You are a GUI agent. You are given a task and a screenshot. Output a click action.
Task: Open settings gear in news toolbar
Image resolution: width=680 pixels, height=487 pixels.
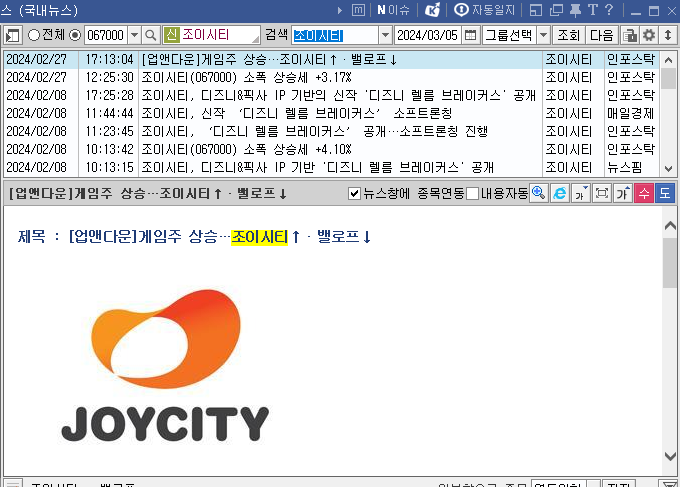pos(649,35)
